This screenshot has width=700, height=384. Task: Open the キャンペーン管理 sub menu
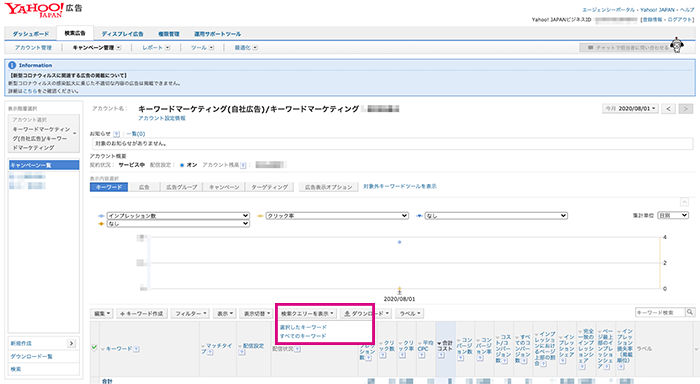pos(97,48)
